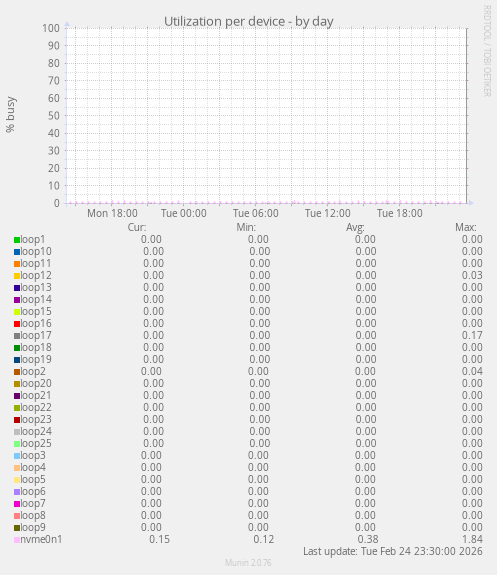Click loop17 max value 0.17

(472, 336)
